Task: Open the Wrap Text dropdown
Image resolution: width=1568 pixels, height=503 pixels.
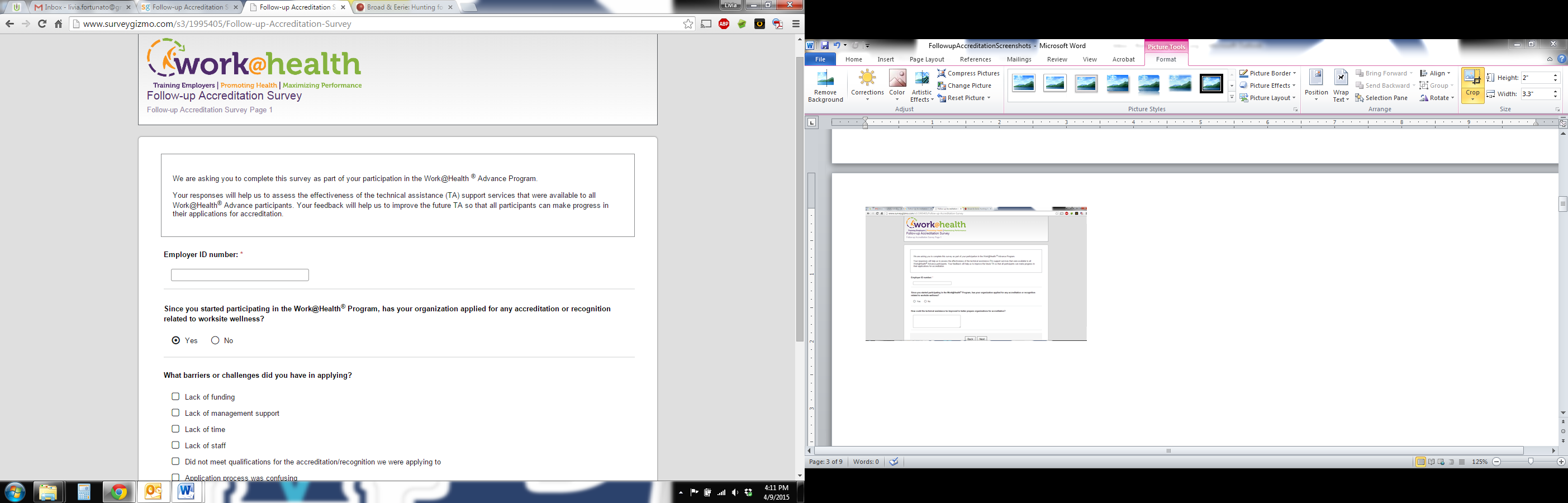Action: point(1341,86)
